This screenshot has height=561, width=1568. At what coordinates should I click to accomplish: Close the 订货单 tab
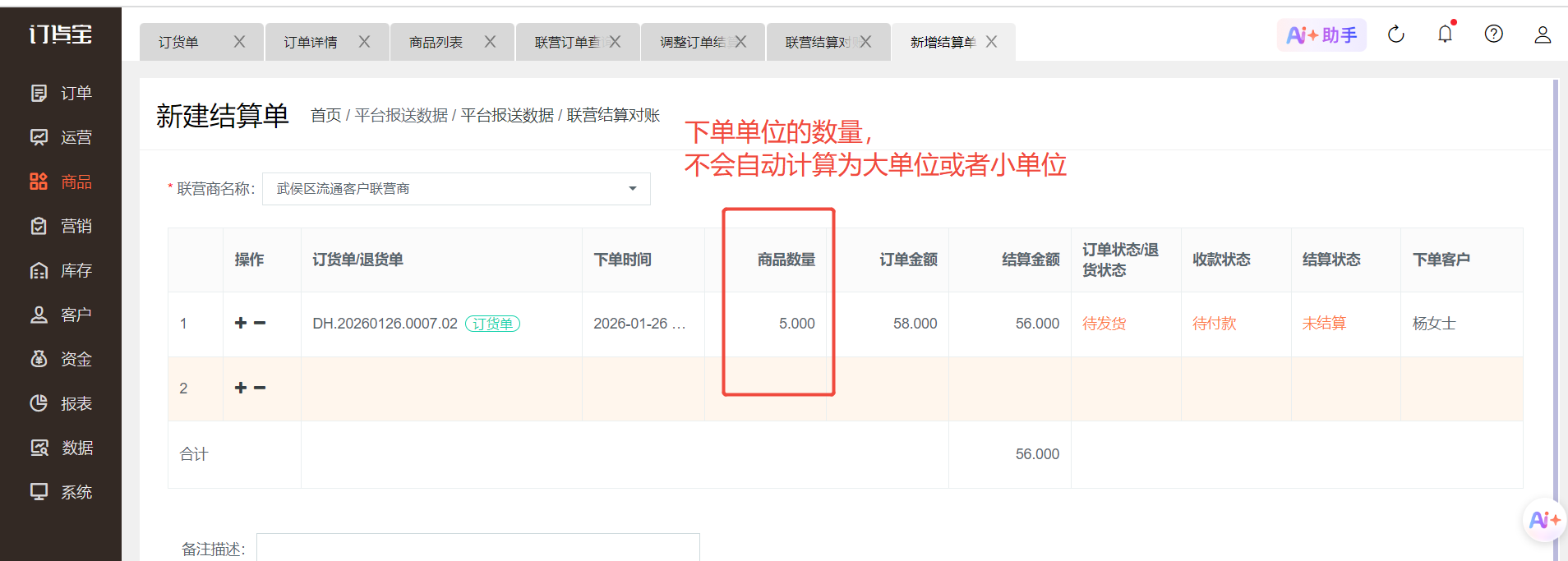[239, 42]
